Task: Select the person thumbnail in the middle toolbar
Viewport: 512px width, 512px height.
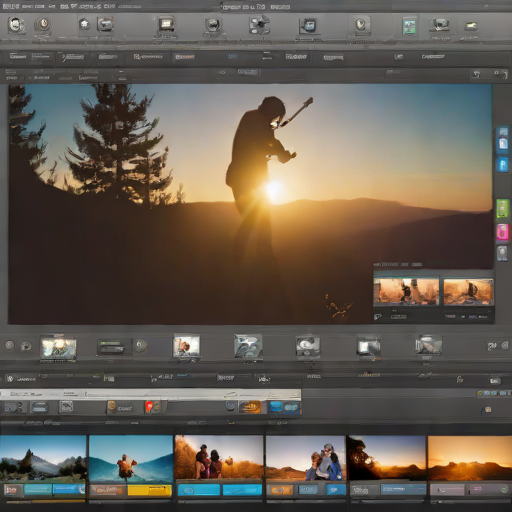Action: pyautogui.click(x=187, y=347)
